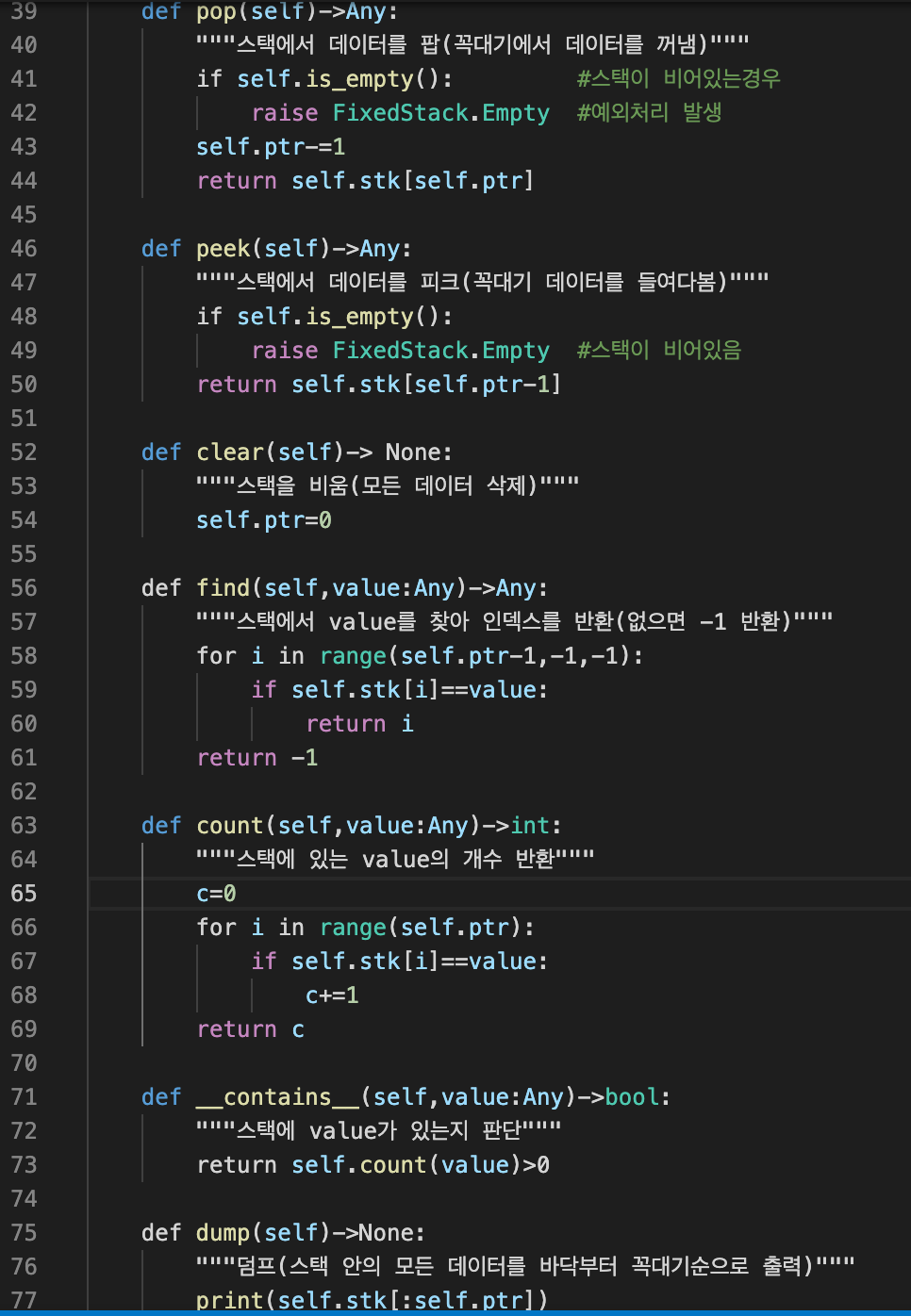Click 'return i' on line 60

(359, 724)
